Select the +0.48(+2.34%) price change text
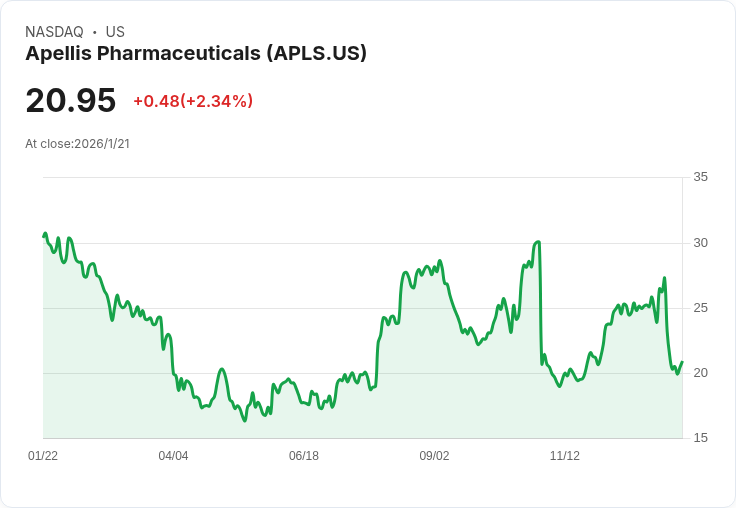 click(x=193, y=101)
